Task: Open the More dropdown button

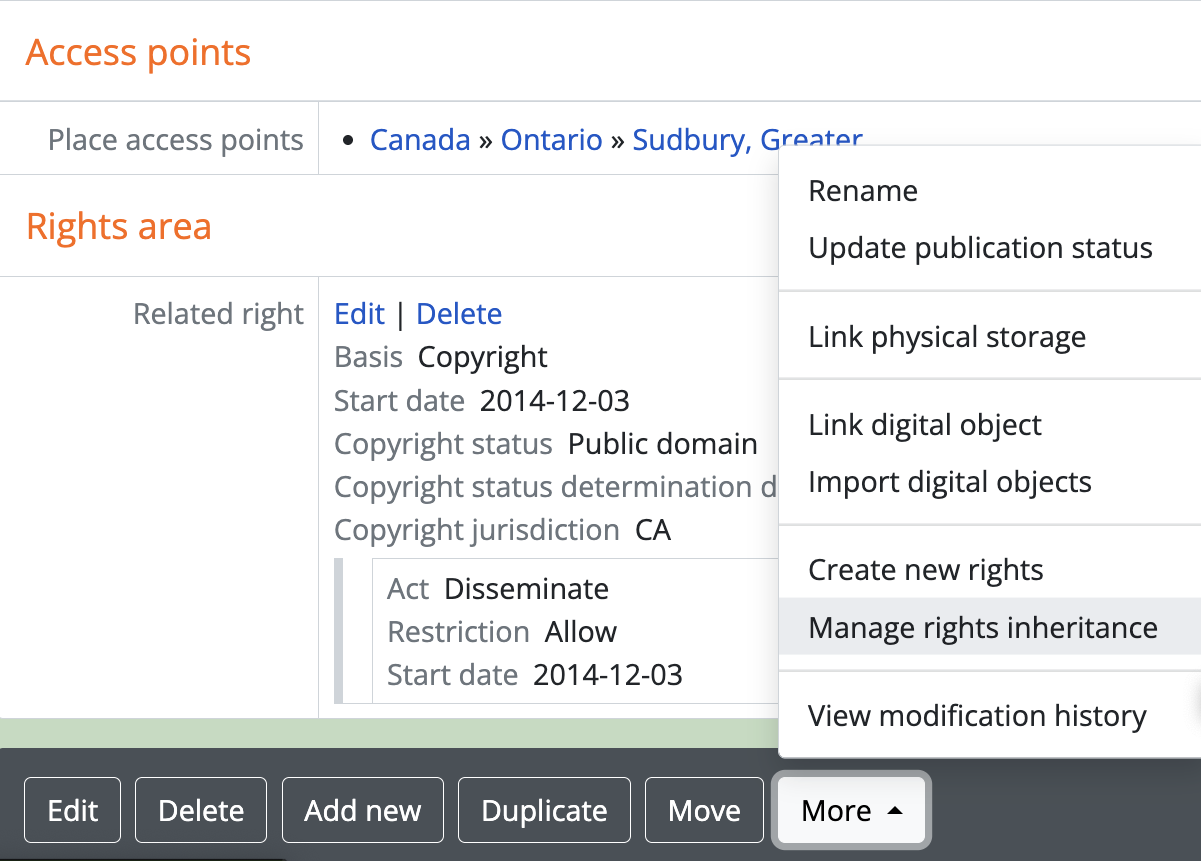Action: pyautogui.click(x=851, y=810)
